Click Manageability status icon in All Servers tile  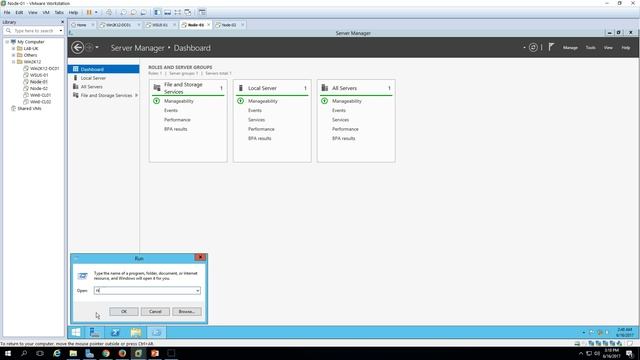[324, 101]
